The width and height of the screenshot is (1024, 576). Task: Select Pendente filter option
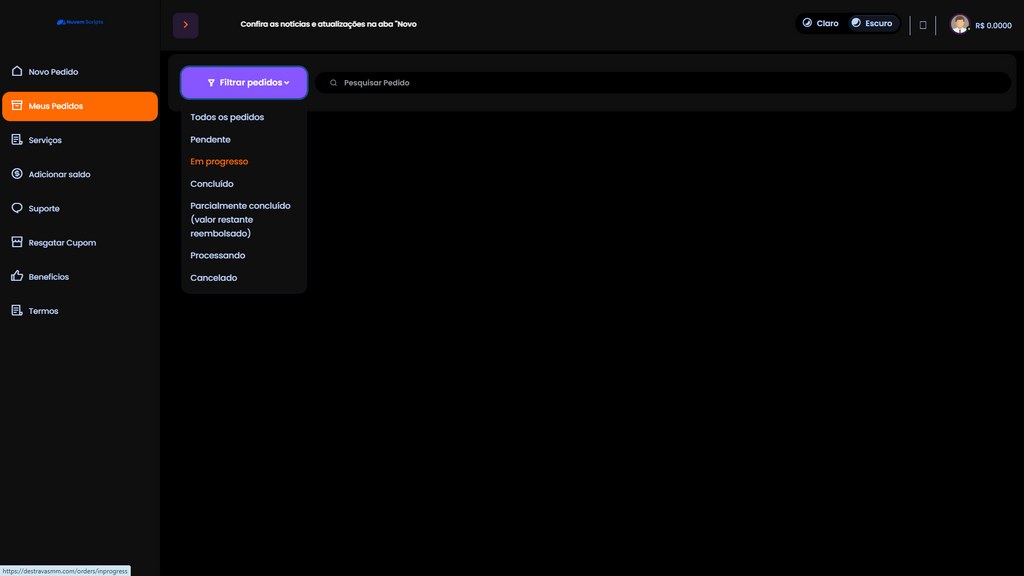[210, 140]
